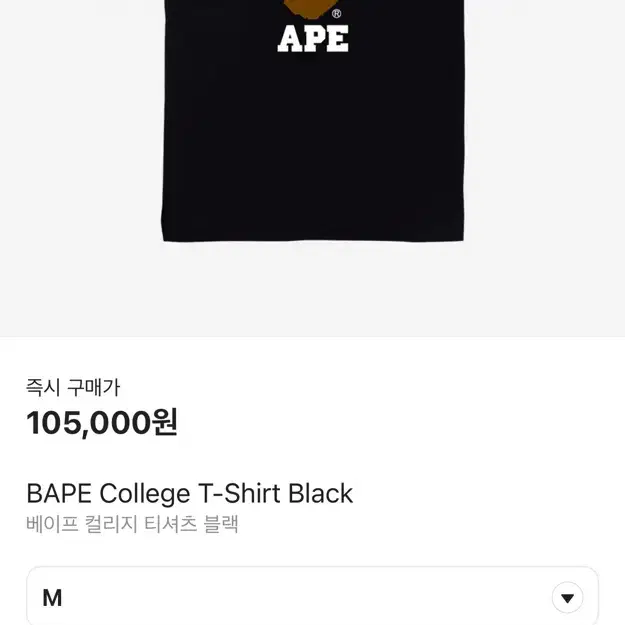Select the letter M size label

52,598
